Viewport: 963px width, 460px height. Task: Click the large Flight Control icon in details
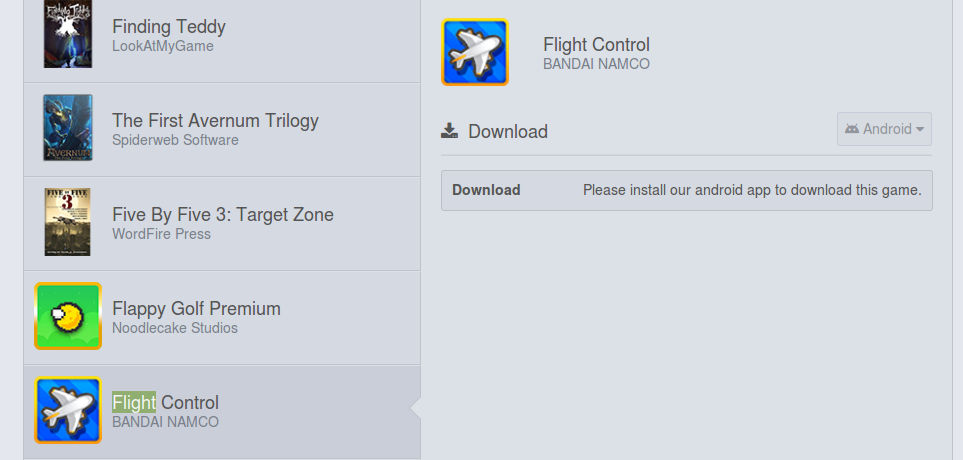point(475,52)
